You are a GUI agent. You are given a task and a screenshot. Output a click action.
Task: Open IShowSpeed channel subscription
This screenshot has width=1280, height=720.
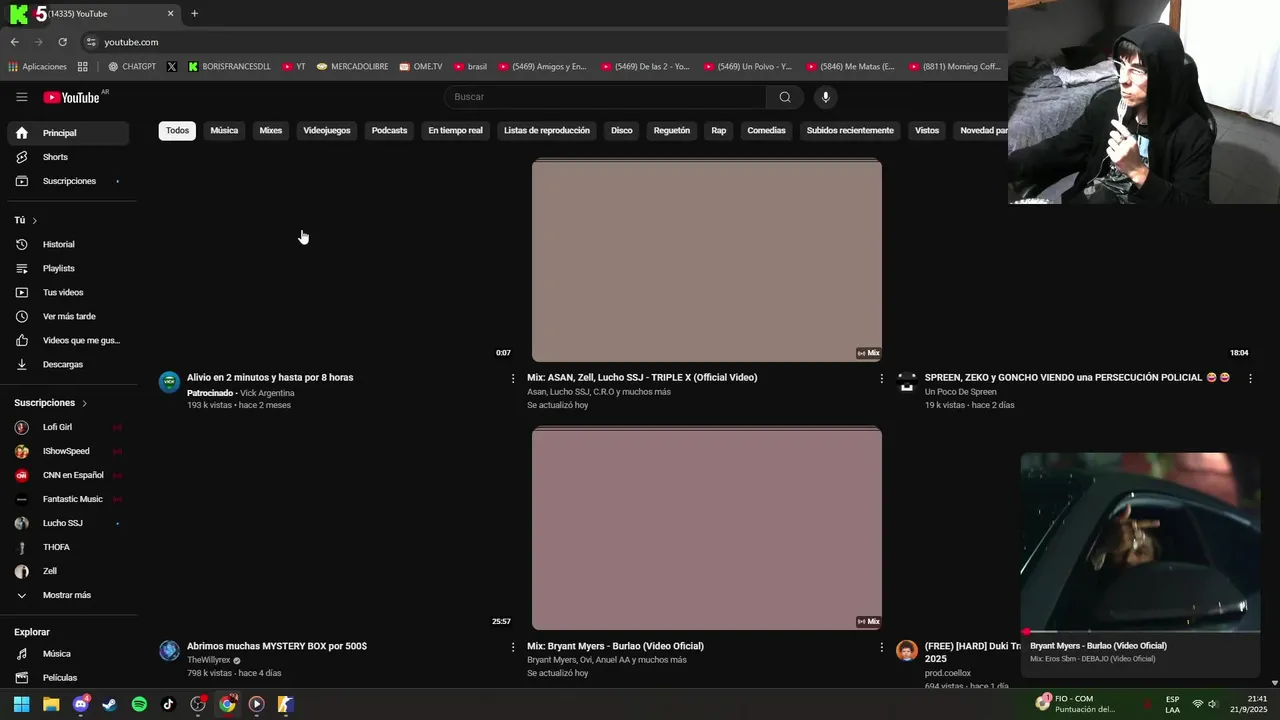tap(68, 451)
